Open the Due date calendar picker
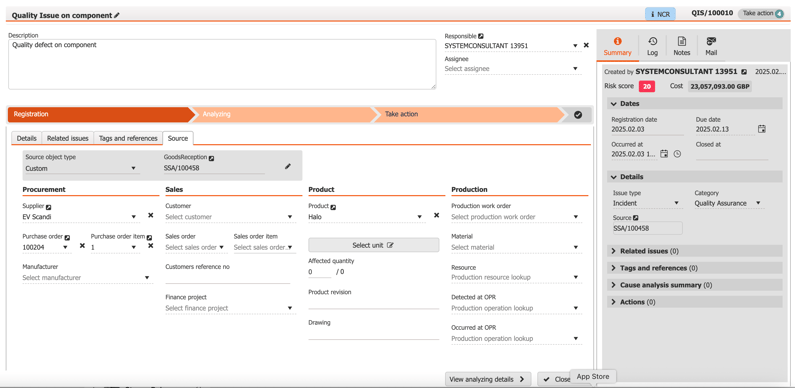Screen dimensions: 795x388 coord(762,129)
